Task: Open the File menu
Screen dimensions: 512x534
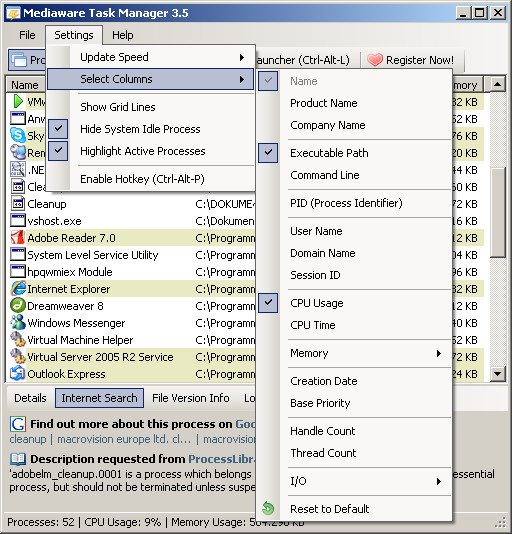Action: 27,35
